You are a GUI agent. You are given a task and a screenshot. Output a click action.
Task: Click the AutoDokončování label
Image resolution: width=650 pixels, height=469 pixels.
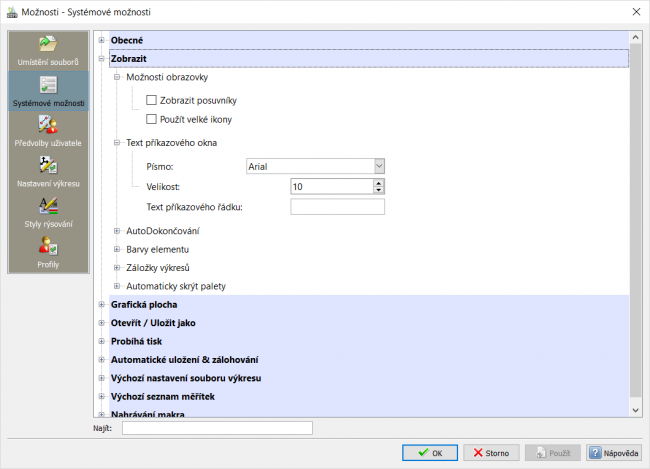163,231
